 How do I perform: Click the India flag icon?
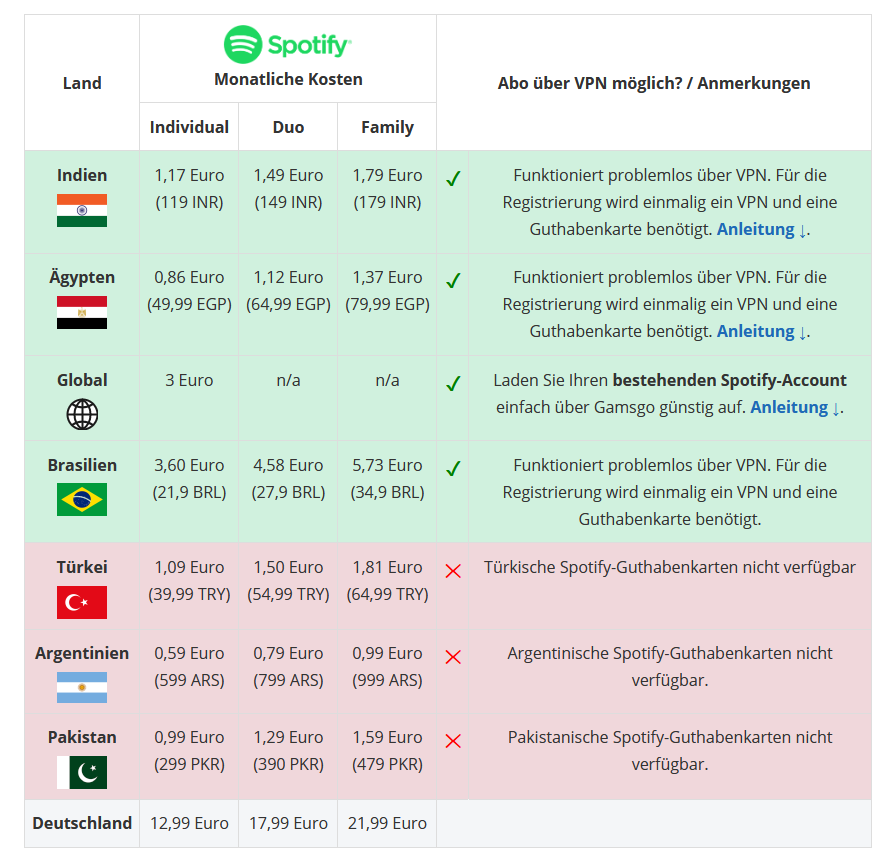tap(82, 210)
